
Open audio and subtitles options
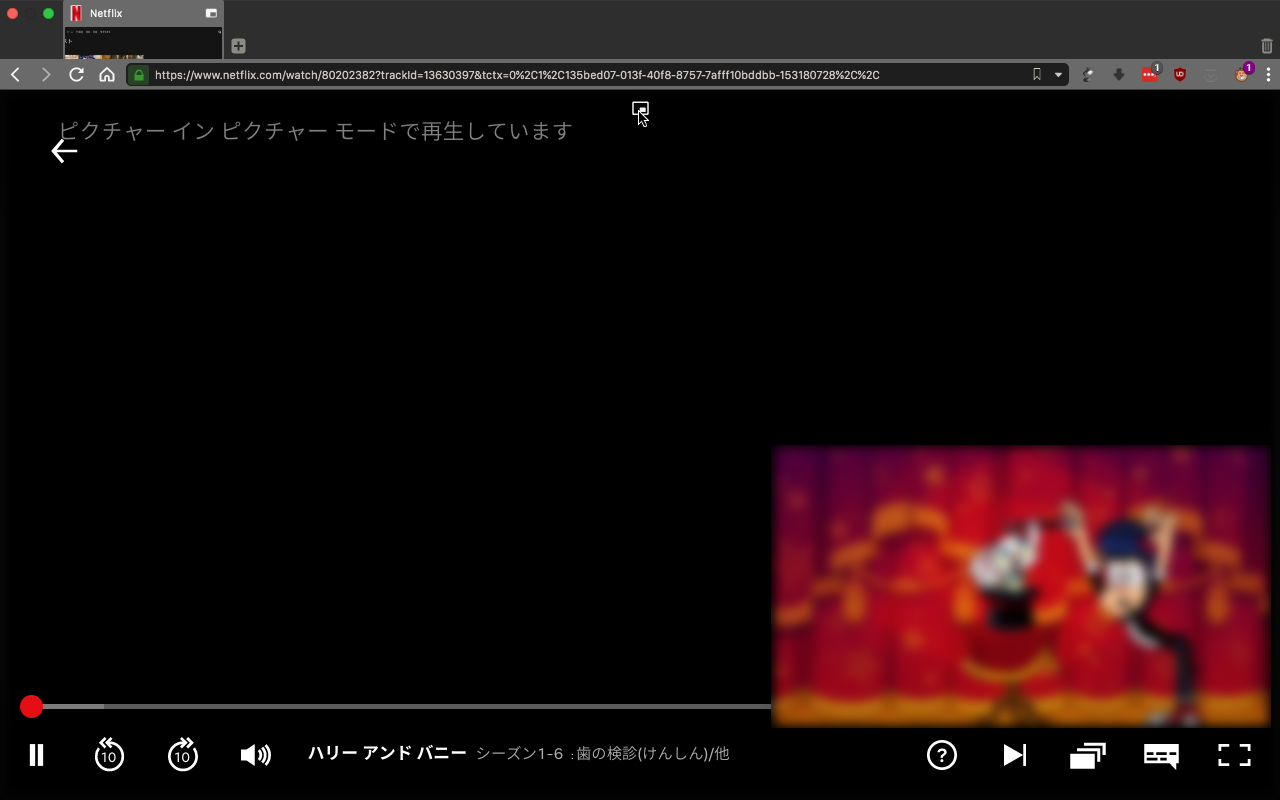point(1161,756)
